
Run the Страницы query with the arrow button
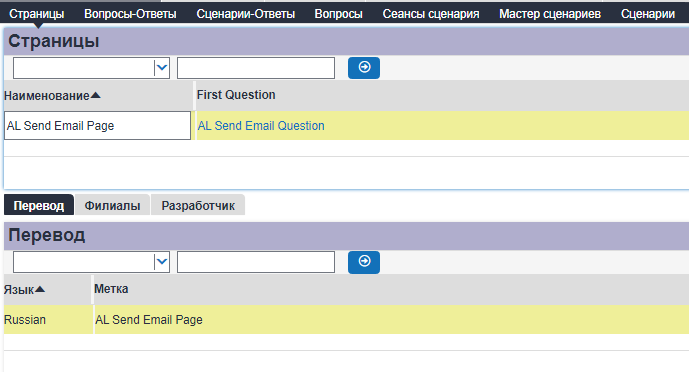364,68
